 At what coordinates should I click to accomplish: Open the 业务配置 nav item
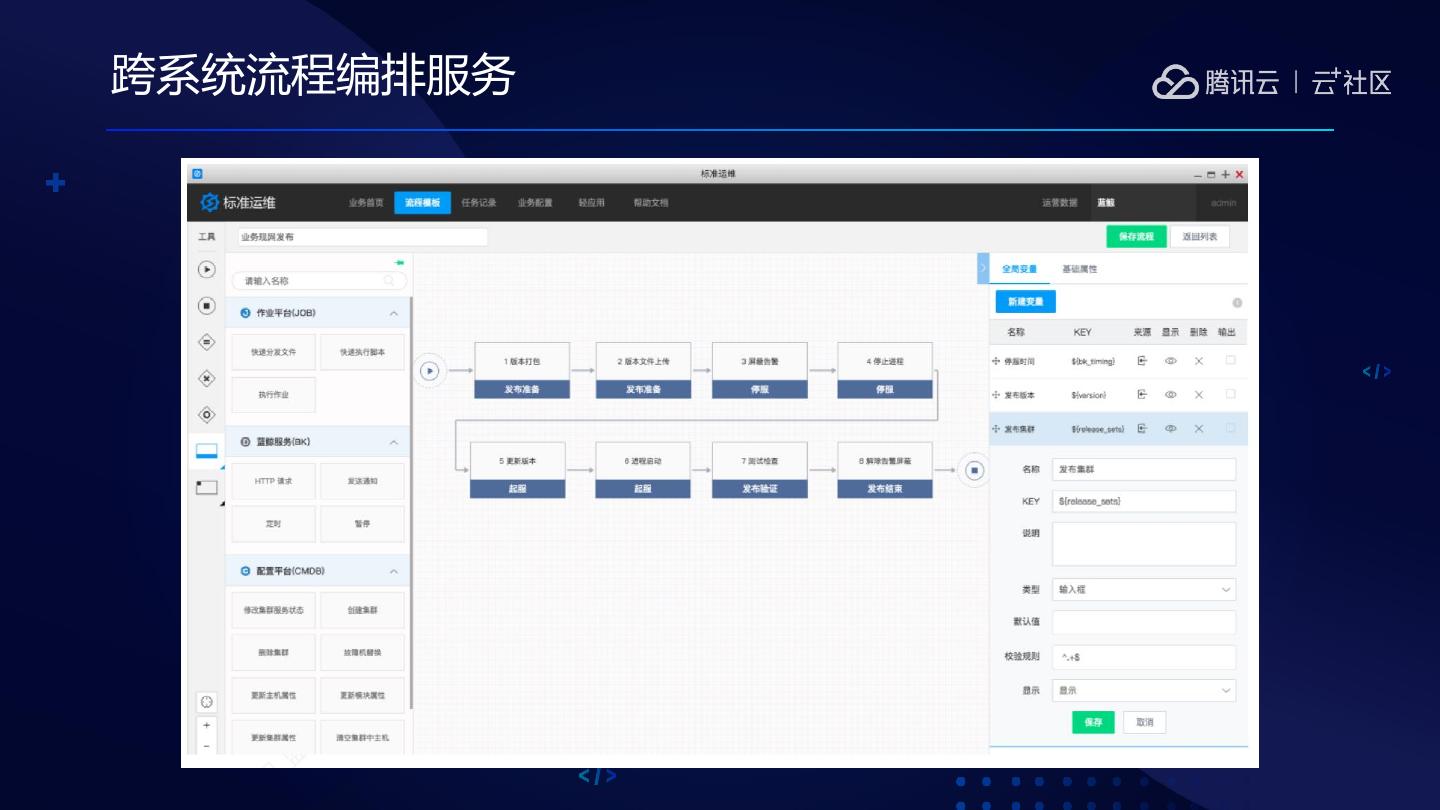[535, 202]
